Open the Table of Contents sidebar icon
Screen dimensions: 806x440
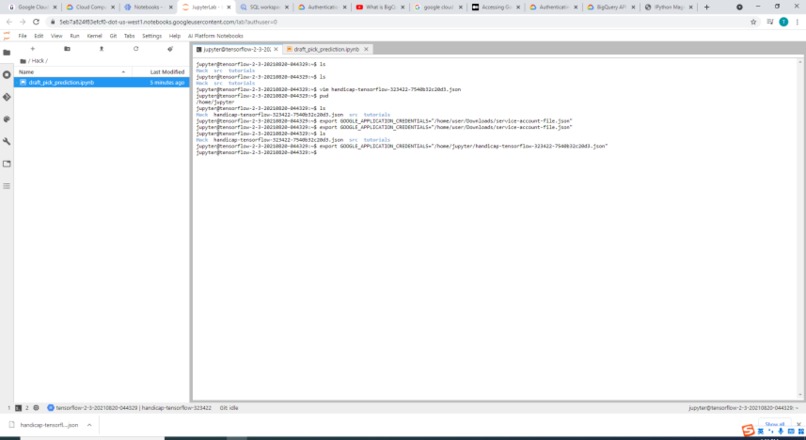[x=7, y=186]
